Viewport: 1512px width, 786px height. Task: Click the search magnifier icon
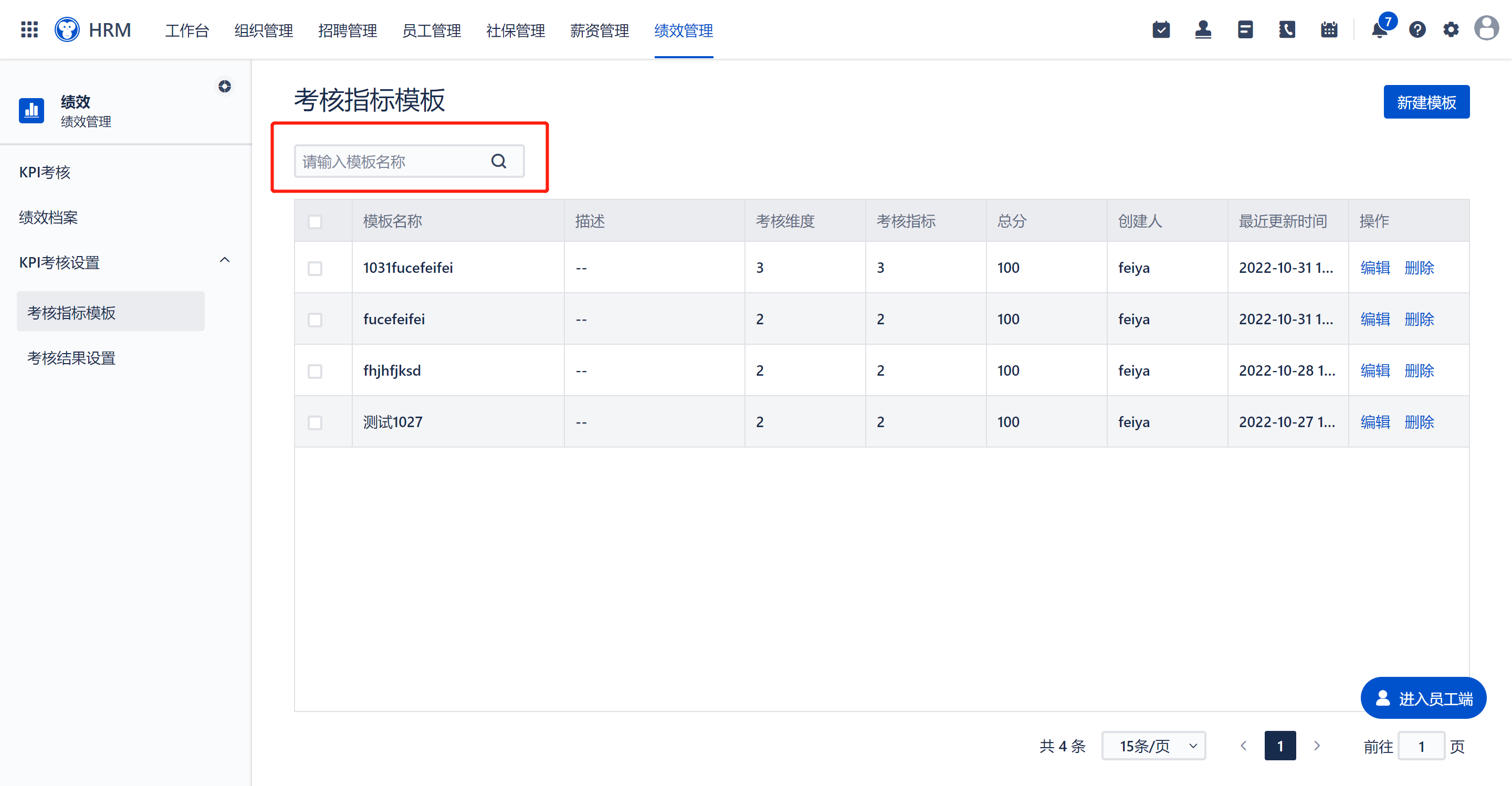tap(499, 161)
